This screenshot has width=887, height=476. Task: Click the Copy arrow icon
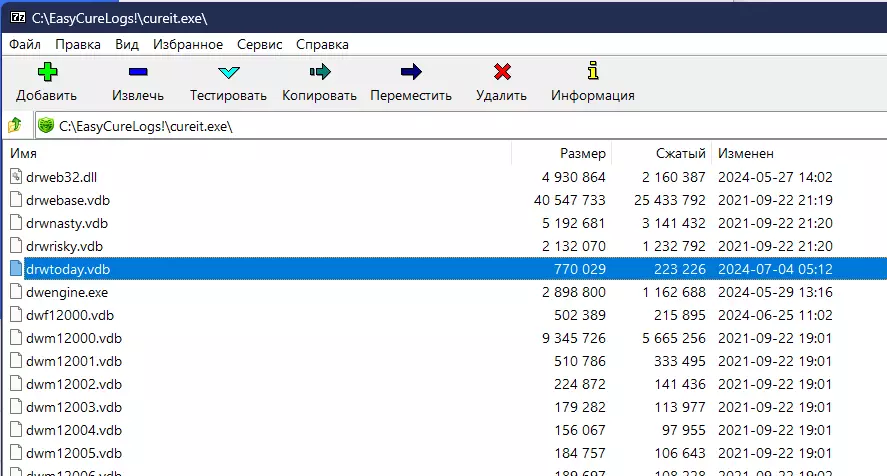click(320, 72)
